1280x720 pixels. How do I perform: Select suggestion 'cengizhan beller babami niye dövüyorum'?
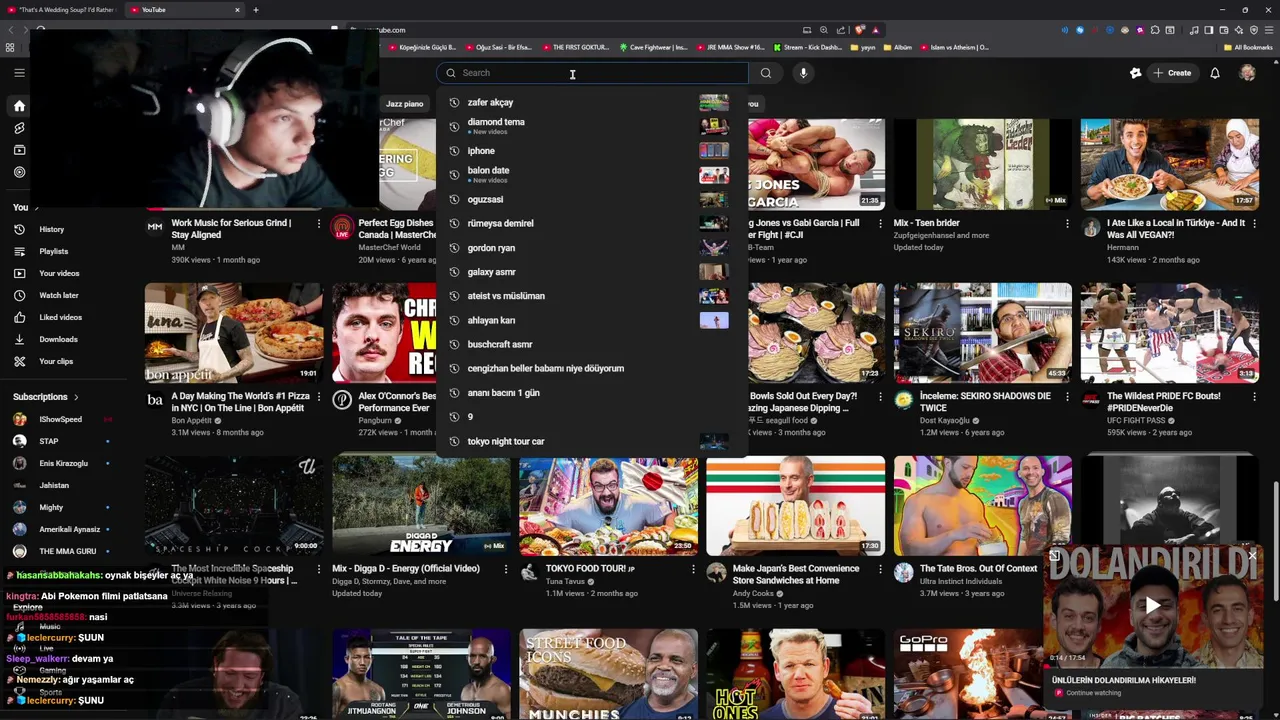click(x=592, y=368)
